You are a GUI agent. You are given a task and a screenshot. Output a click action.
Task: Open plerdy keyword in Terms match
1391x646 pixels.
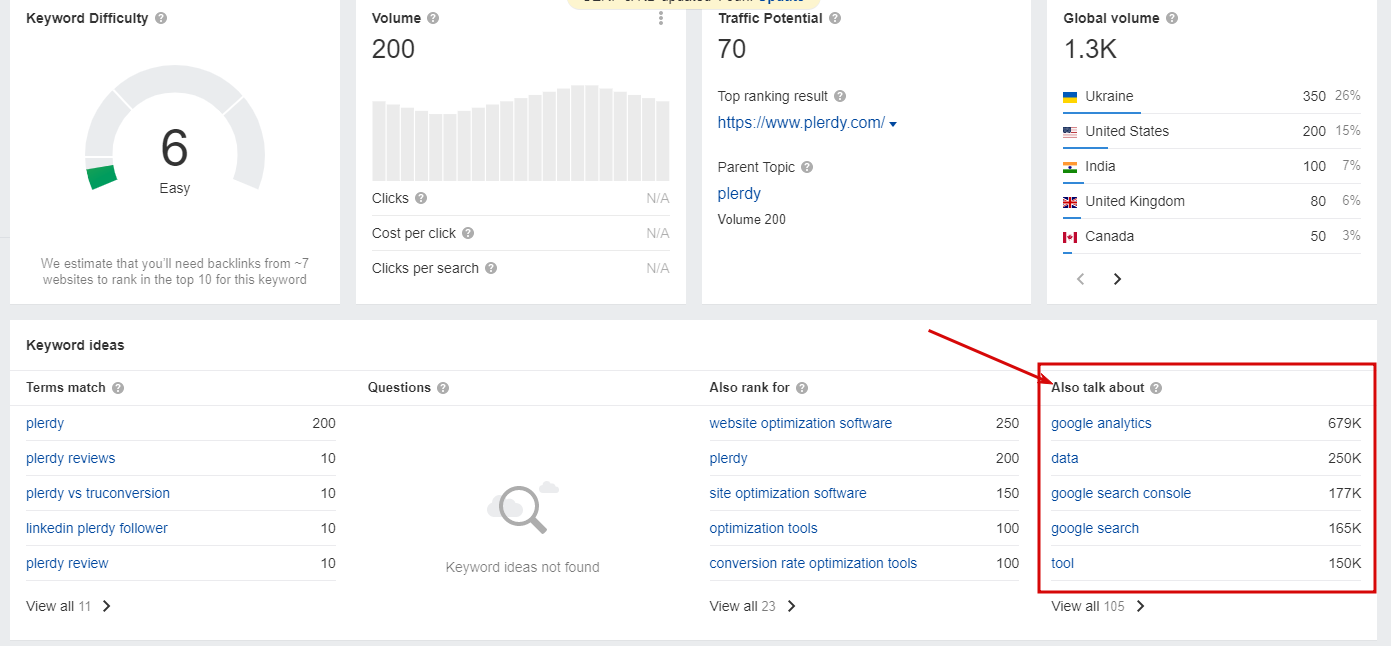(45, 423)
